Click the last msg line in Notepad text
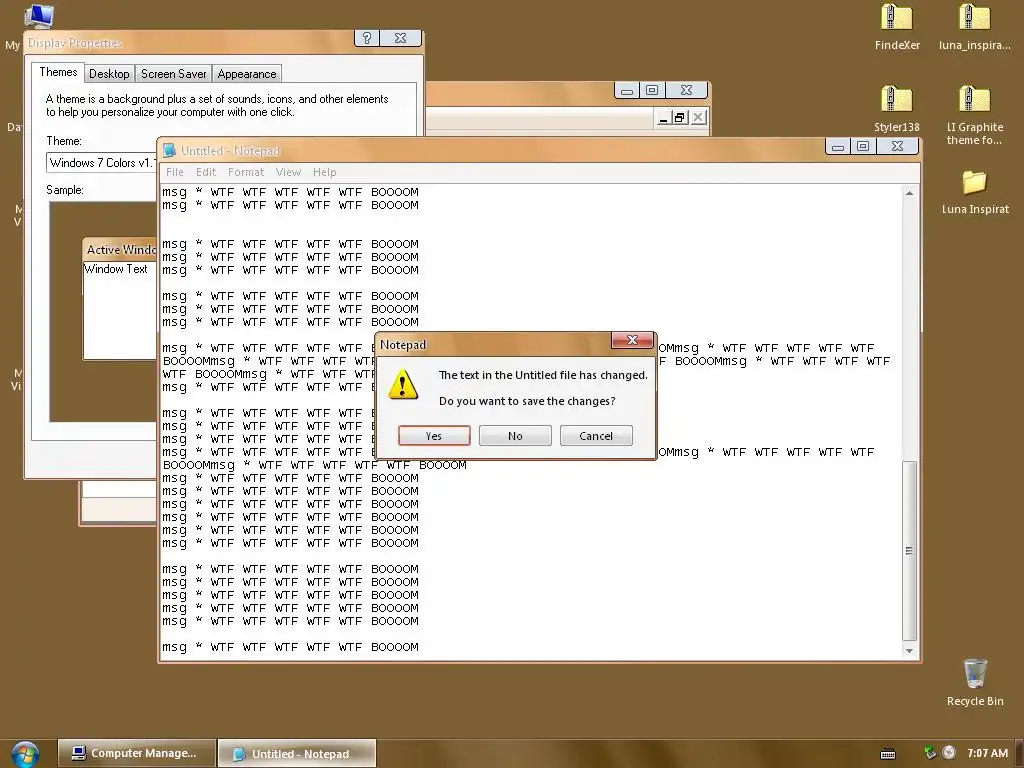 pyautogui.click(x=291, y=647)
